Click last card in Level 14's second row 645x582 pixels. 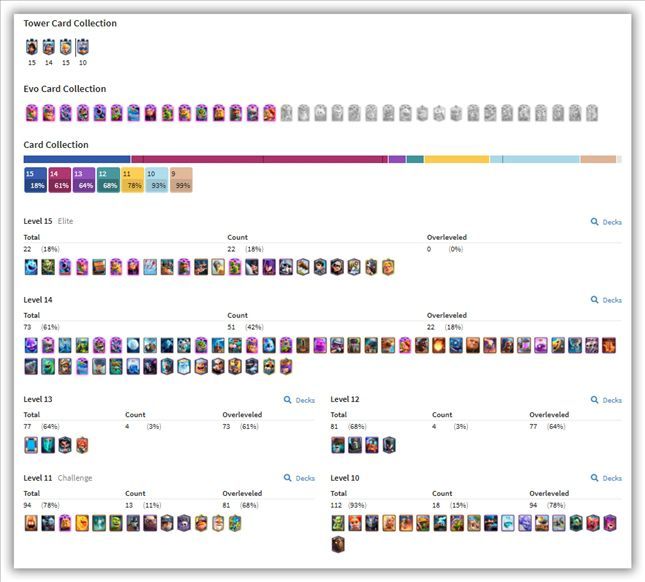tap(286, 366)
